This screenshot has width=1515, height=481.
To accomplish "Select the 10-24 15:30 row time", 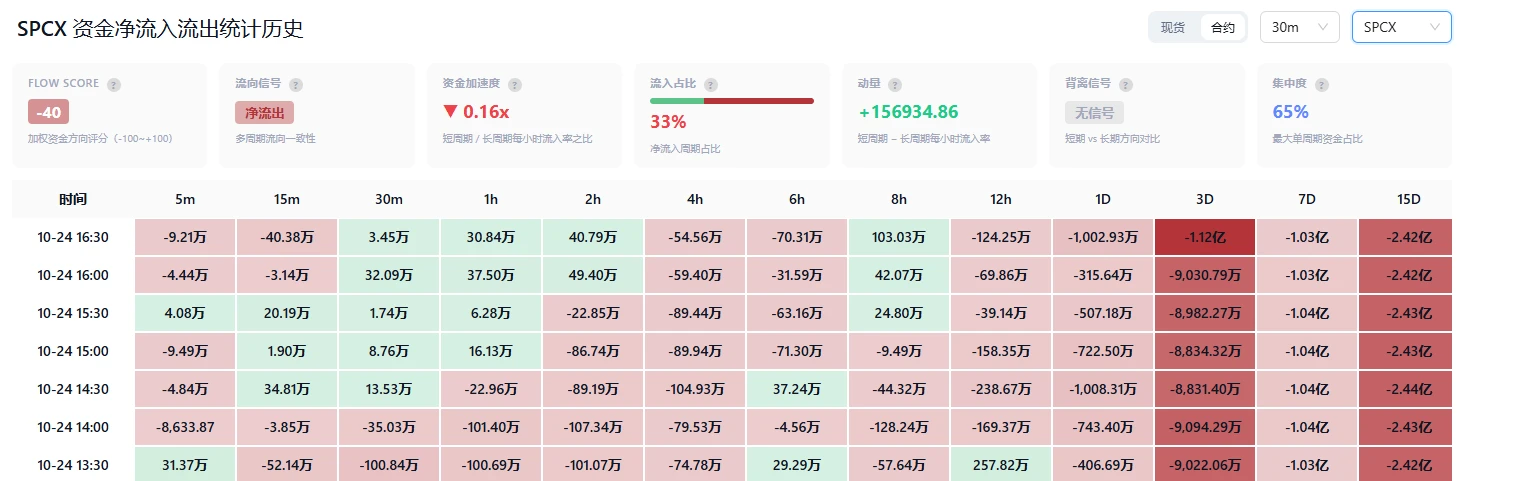I will tap(73, 313).
